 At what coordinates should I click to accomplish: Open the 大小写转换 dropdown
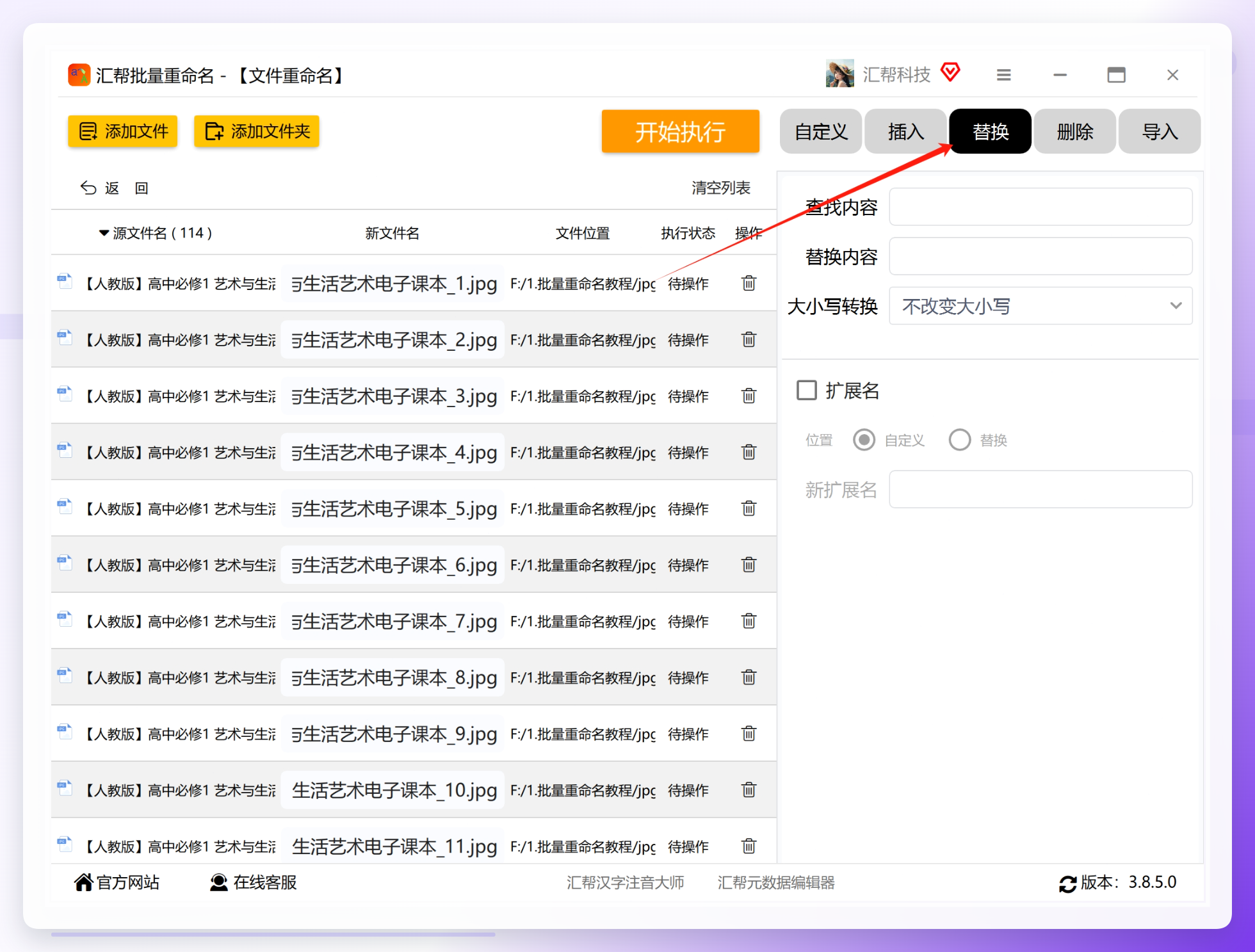coord(1040,306)
